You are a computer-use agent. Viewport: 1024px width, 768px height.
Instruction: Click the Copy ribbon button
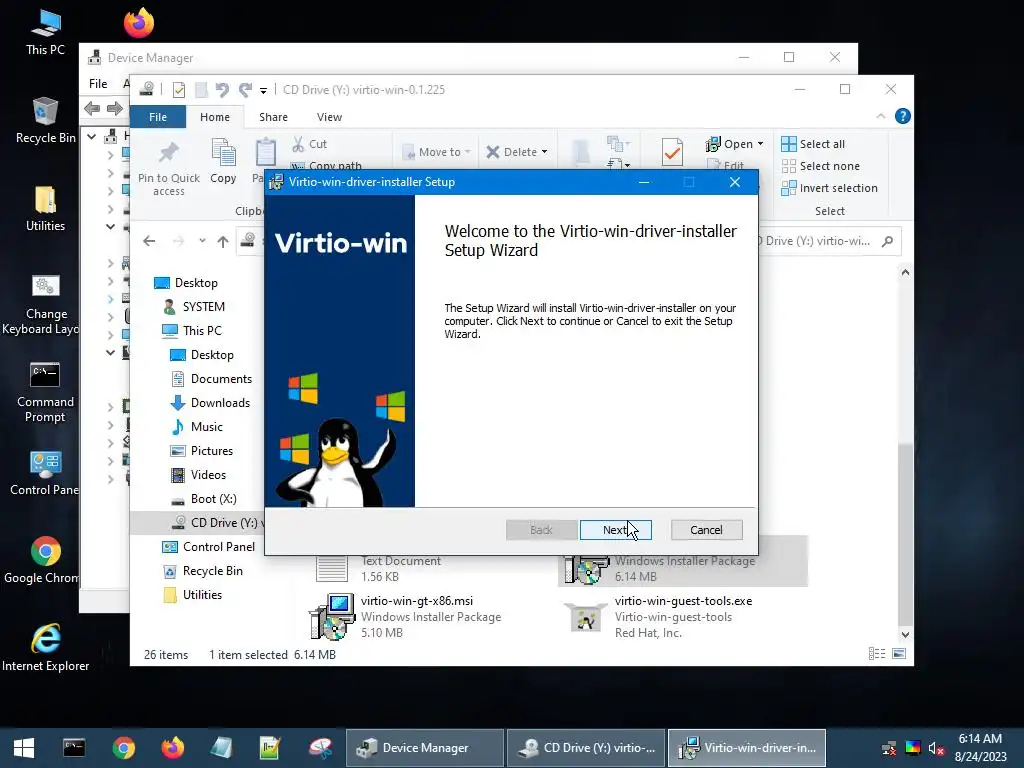click(223, 161)
